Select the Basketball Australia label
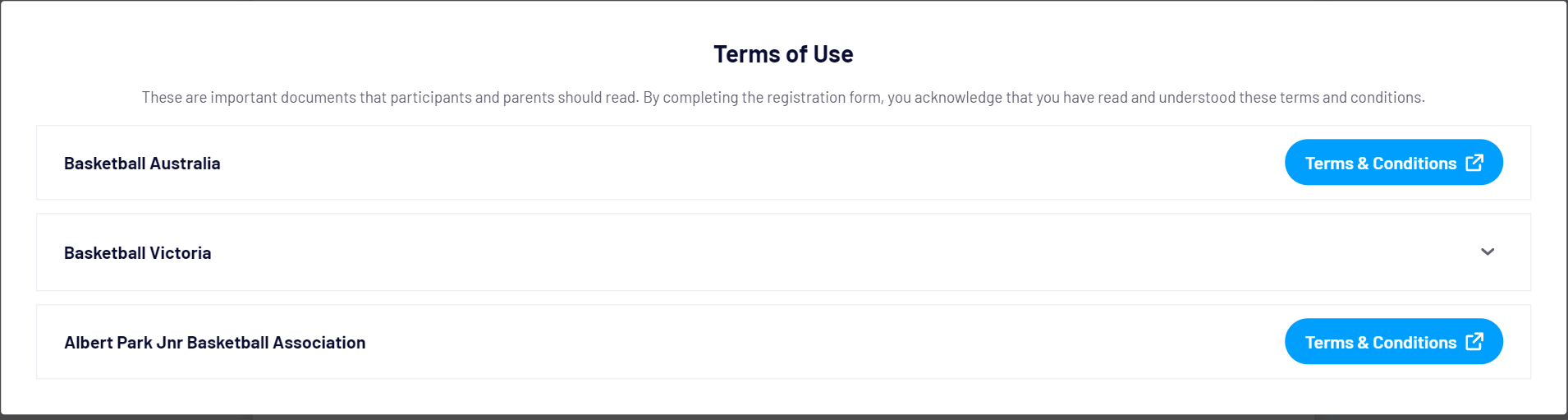Screen dimensions: 1568x420 pyautogui.click(x=142, y=164)
